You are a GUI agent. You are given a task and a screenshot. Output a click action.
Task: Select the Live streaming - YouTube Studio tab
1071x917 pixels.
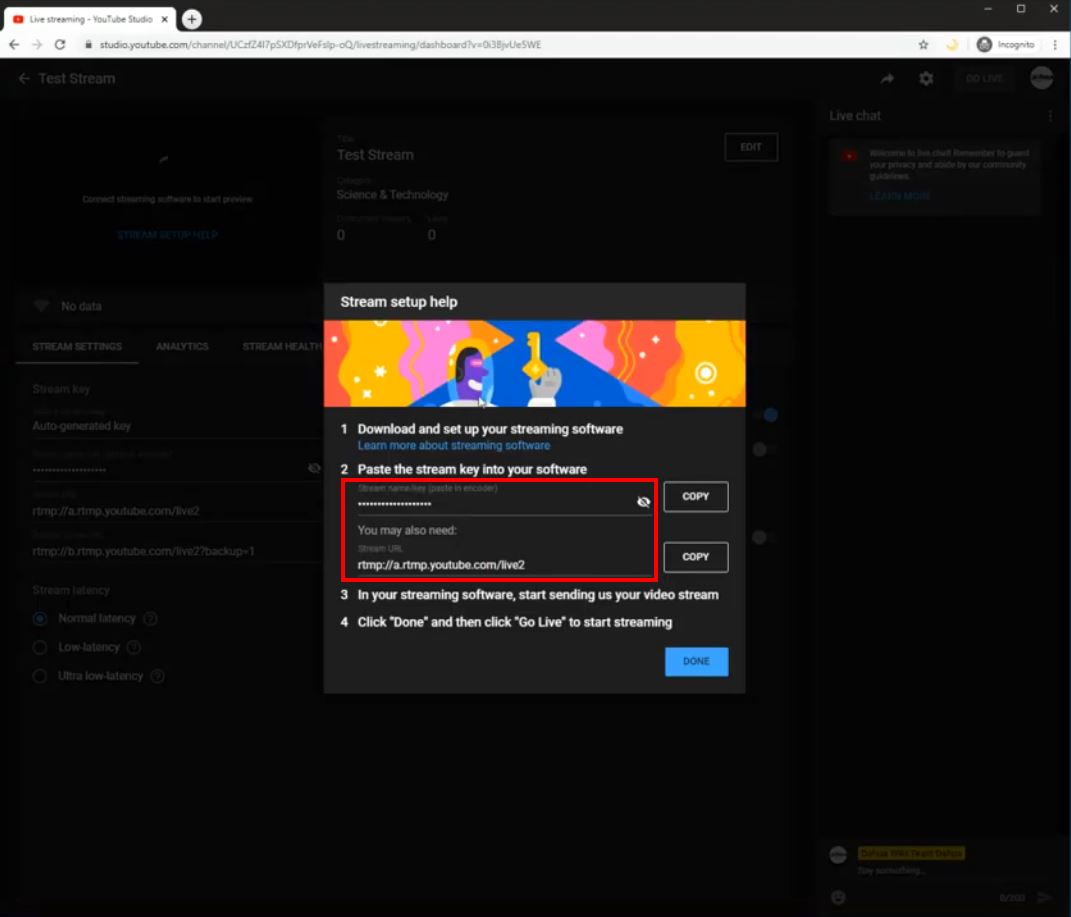pyautogui.click(x=89, y=19)
